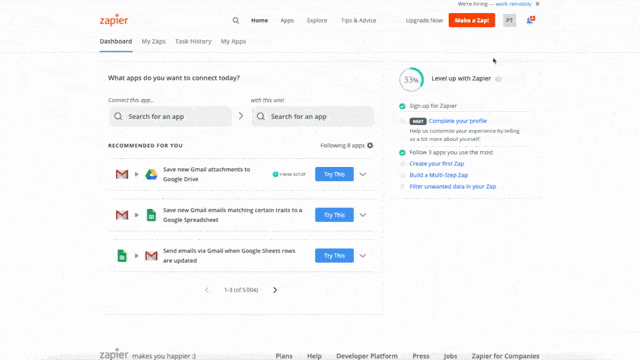This screenshot has height=360, width=640.
Task: Open the Help footer link
Action: (x=314, y=356)
